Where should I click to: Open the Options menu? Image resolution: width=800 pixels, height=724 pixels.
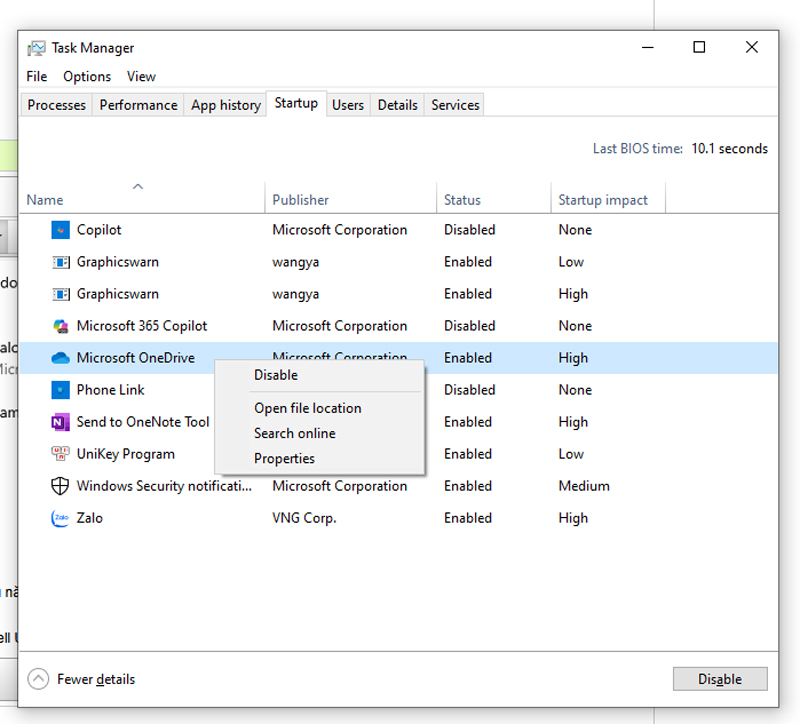(87, 77)
